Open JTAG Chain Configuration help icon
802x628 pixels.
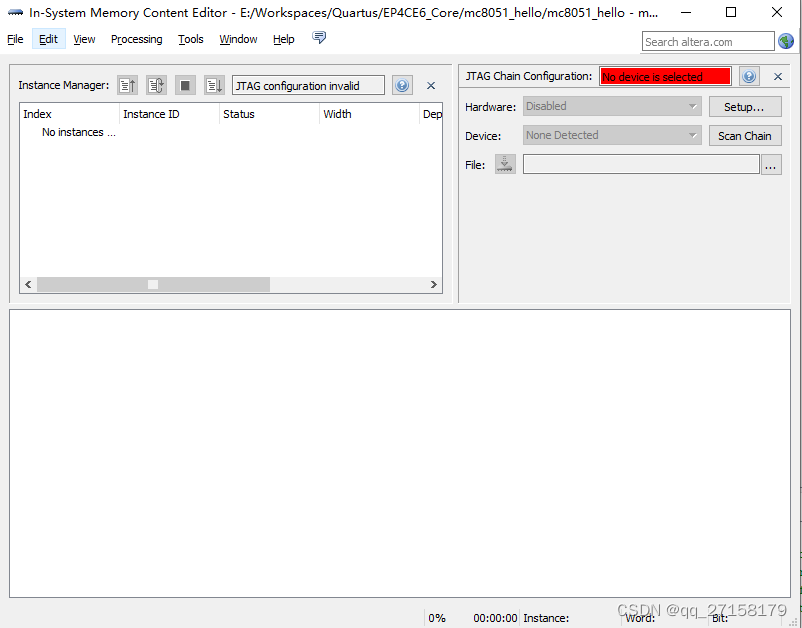click(749, 77)
